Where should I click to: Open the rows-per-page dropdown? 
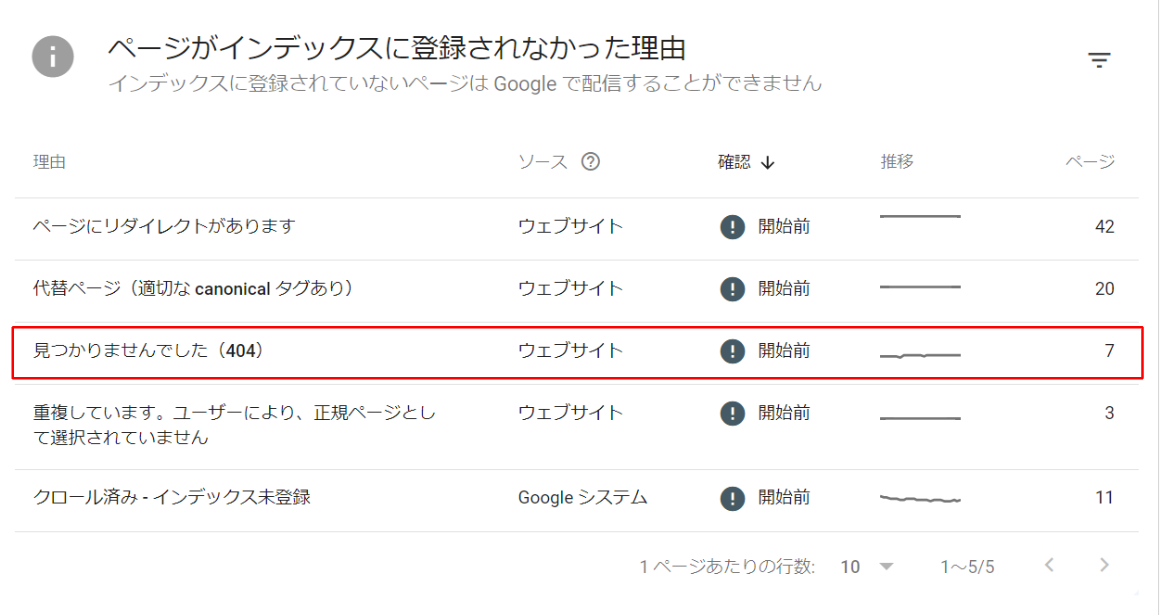pyautogui.click(x=868, y=566)
